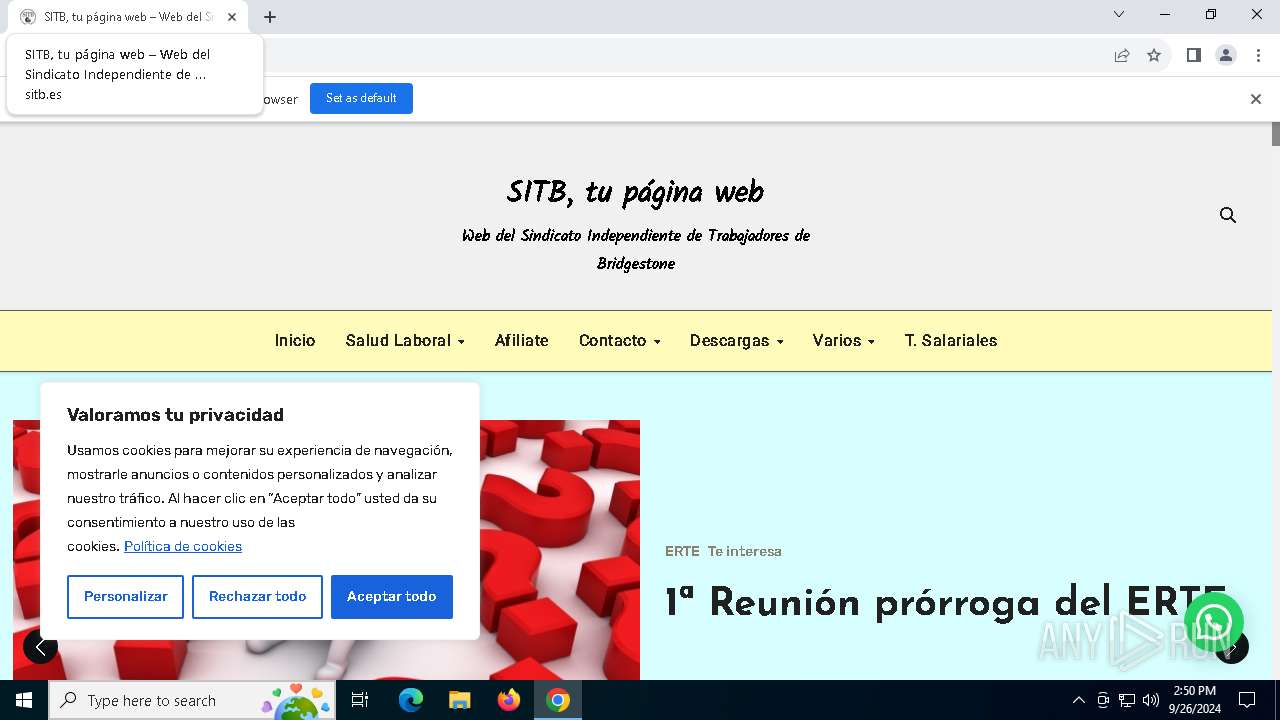Open the T. Salariales menu item
The width and height of the screenshot is (1280, 720).
pyautogui.click(x=951, y=341)
